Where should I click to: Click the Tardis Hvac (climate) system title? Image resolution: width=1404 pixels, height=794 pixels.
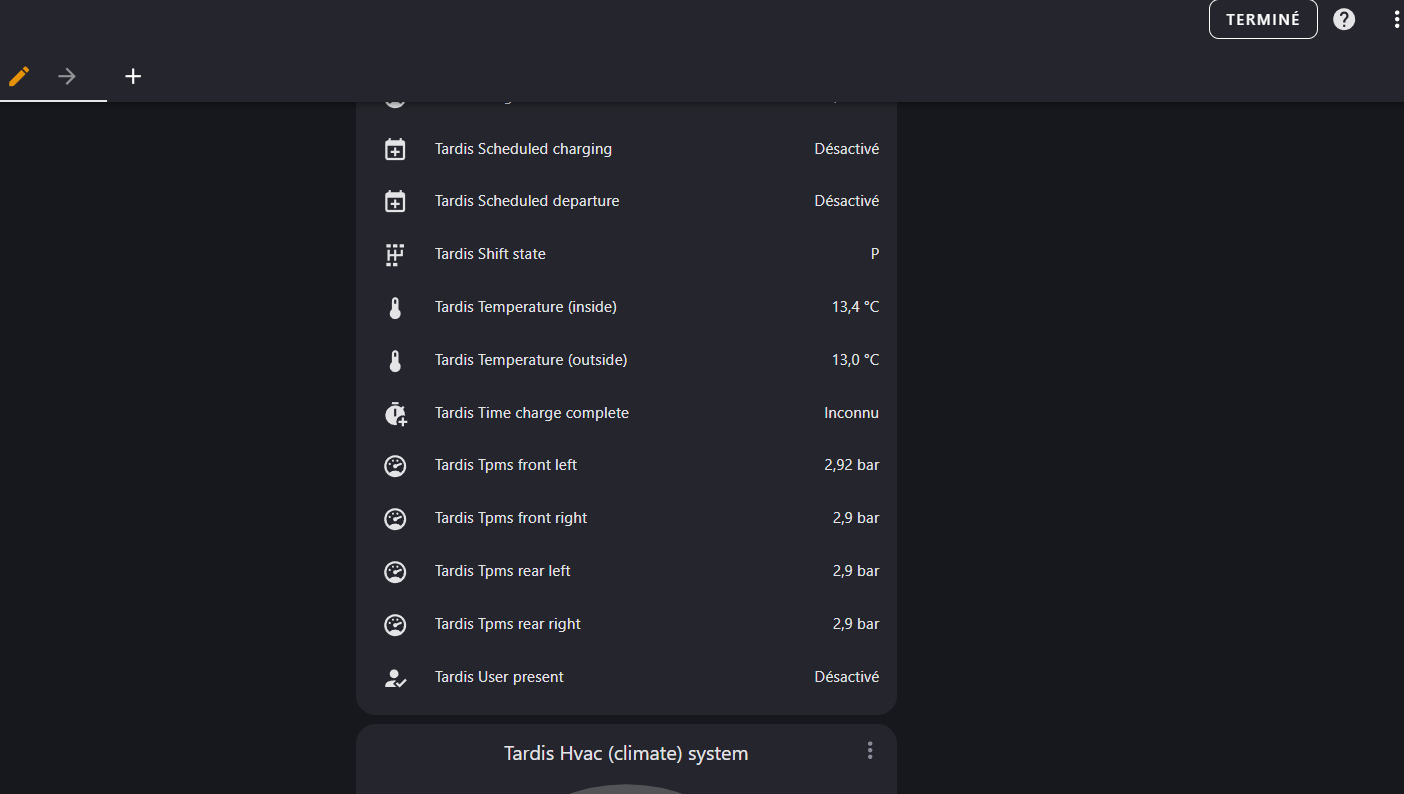(625, 753)
